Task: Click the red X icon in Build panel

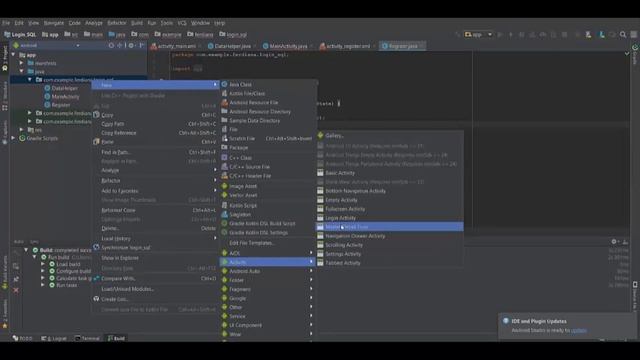Action: click(16, 290)
